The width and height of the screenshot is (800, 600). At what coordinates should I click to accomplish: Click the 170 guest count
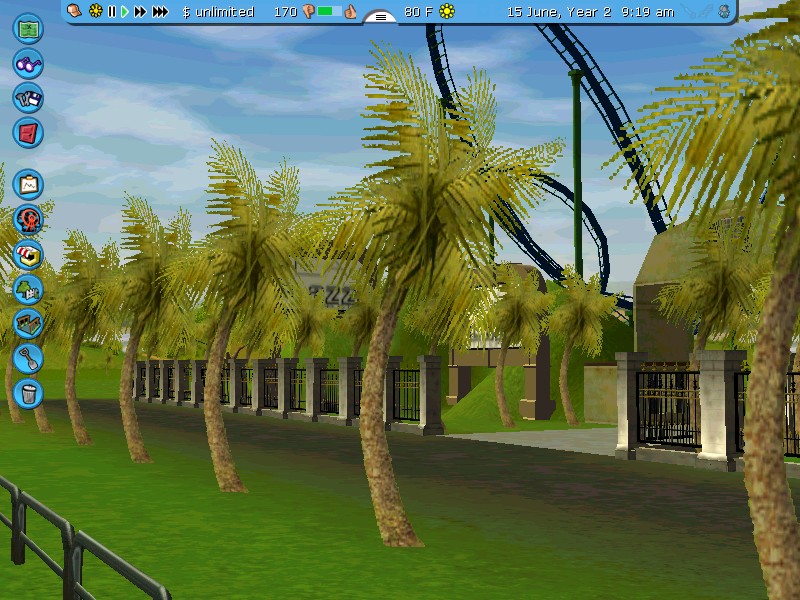click(x=285, y=12)
